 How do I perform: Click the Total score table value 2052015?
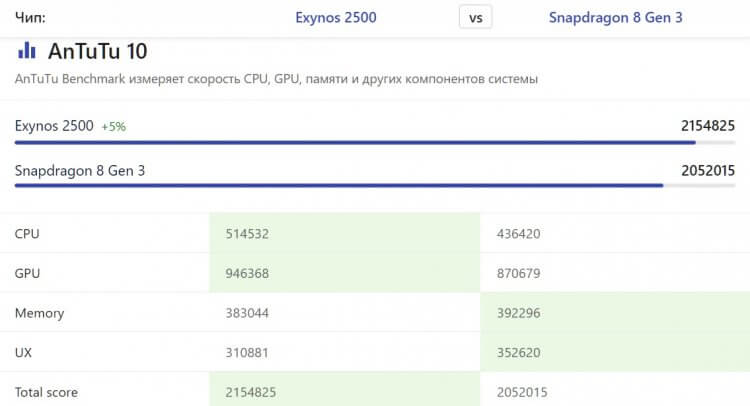(522, 393)
